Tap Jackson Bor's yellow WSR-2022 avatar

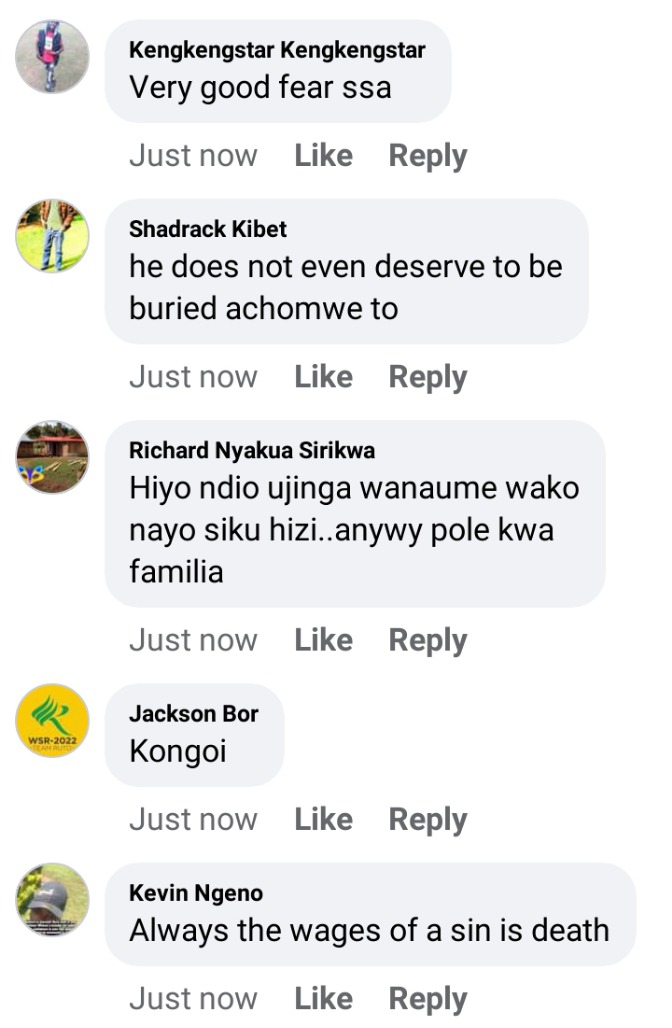point(52,721)
